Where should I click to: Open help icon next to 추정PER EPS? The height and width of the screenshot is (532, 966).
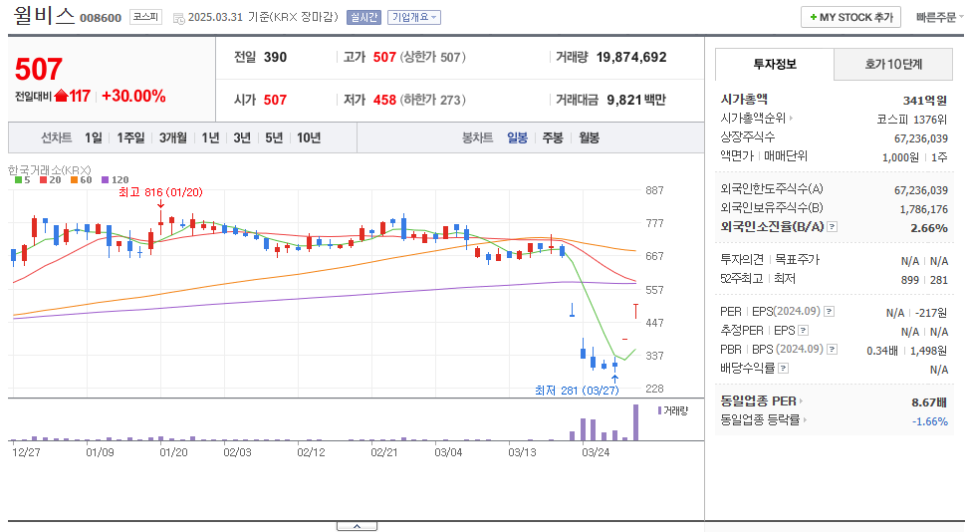[x=803, y=331]
